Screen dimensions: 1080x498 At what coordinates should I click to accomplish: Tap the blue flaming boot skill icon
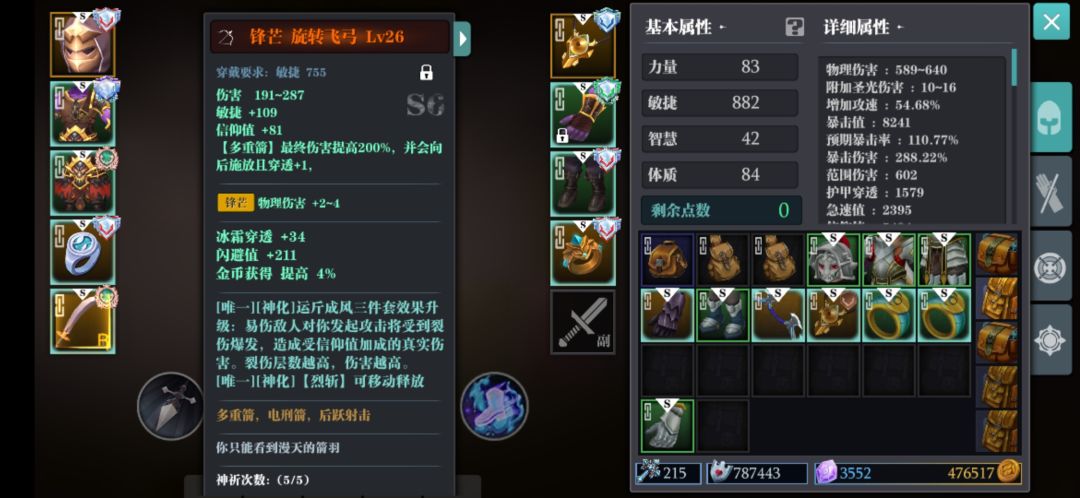point(495,406)
